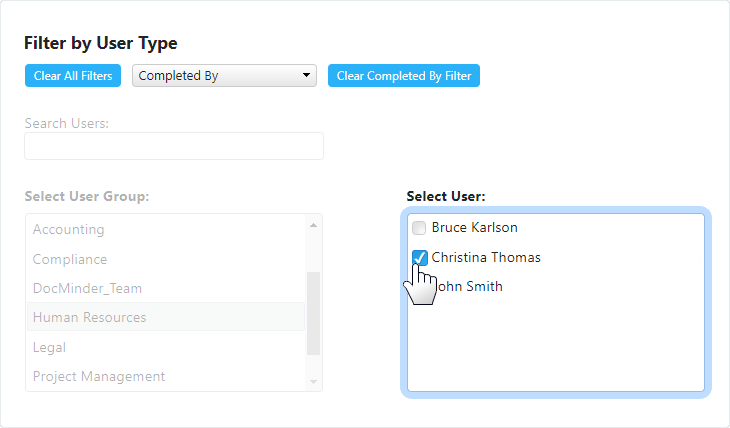Screen dimensions: 730x428
Task: Click user group list scroll down arrow
Action: click(314, 381)
